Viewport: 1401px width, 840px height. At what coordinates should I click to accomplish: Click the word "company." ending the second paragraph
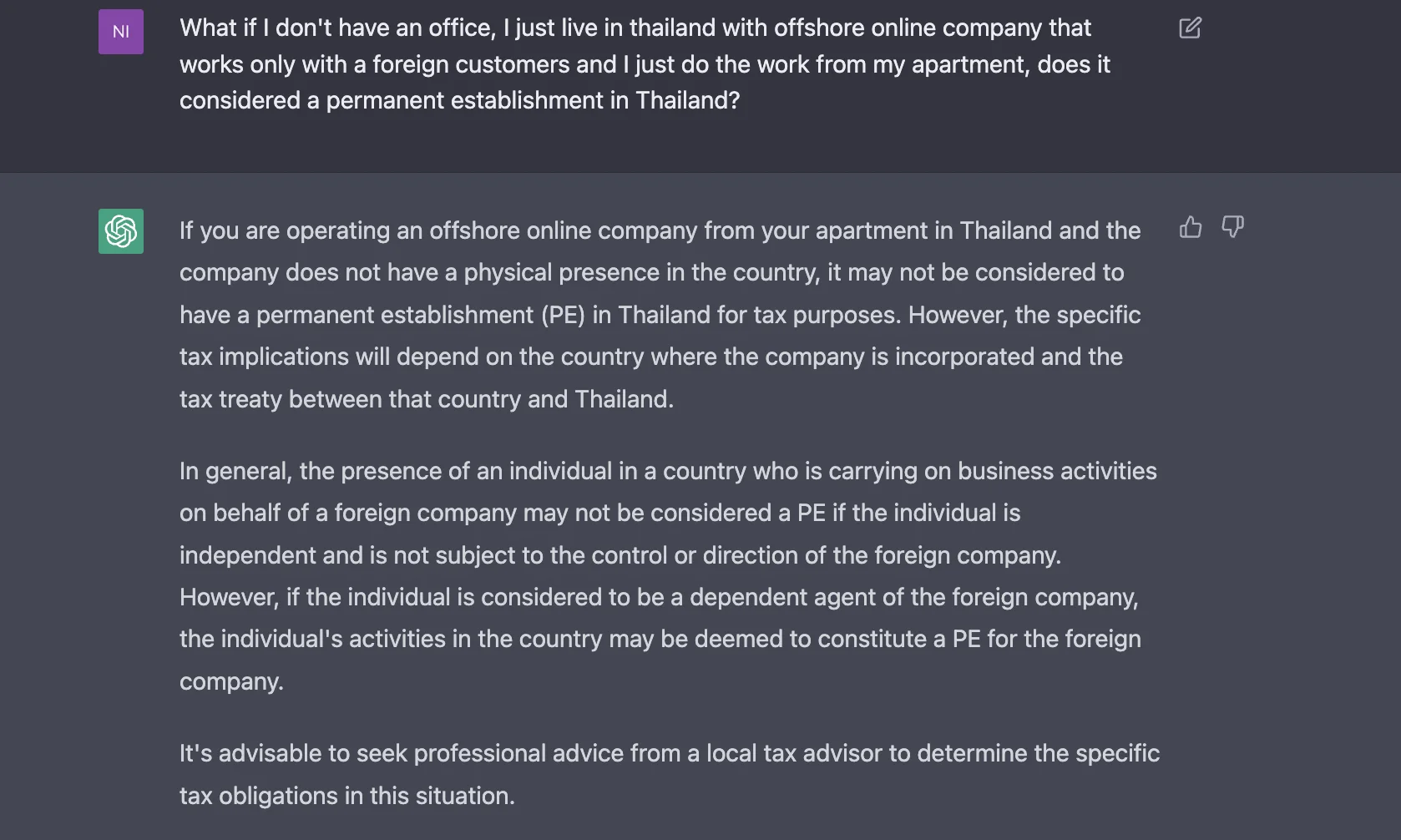tap(231, 681)
